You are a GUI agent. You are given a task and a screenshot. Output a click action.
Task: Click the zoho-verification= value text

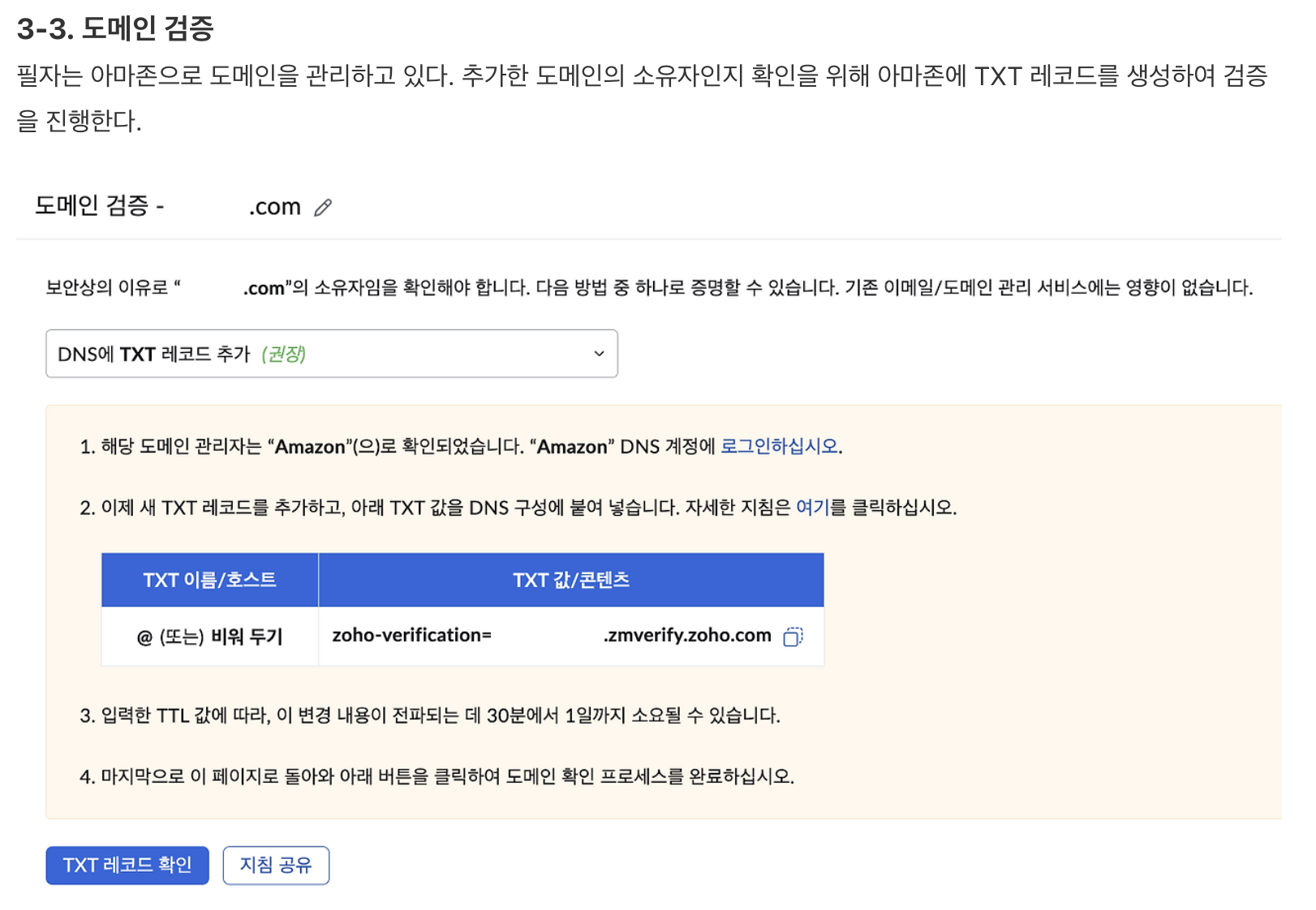(x=412, y=635)
